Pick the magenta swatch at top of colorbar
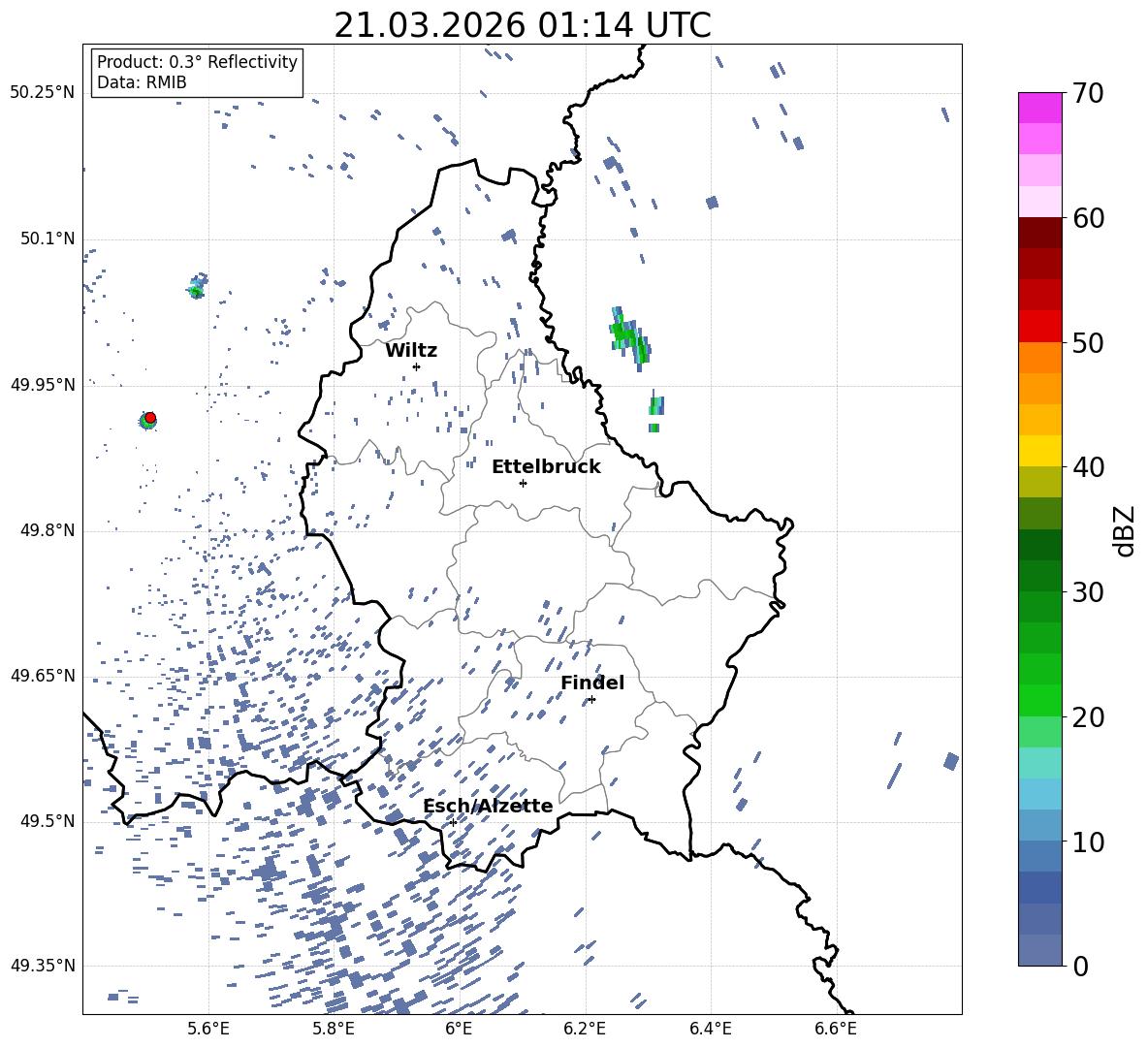 pyautogui.click(x=1039, y=108)
